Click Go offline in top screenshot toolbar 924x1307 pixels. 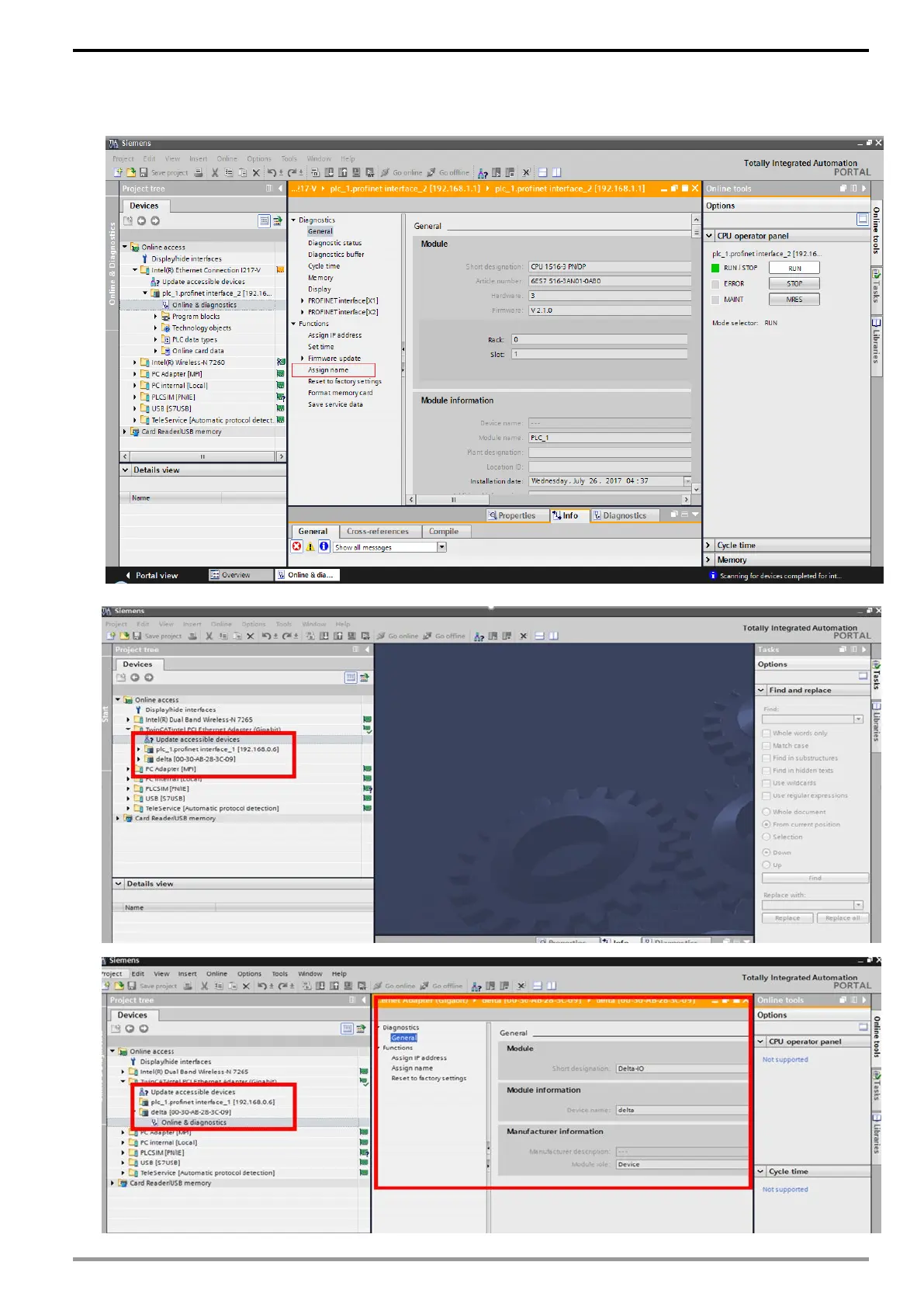448,172
